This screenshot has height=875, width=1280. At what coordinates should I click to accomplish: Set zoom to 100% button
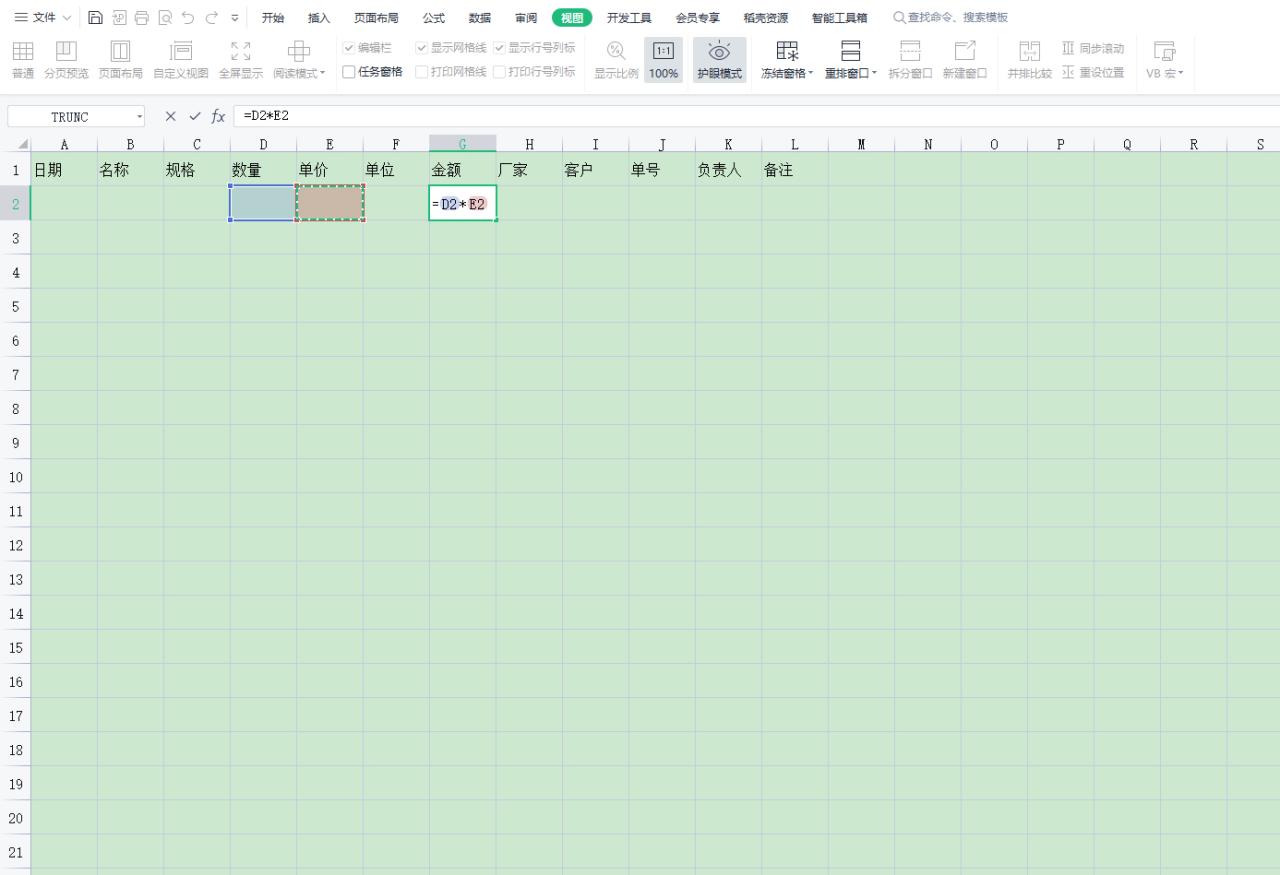click(x=663, y=60)
